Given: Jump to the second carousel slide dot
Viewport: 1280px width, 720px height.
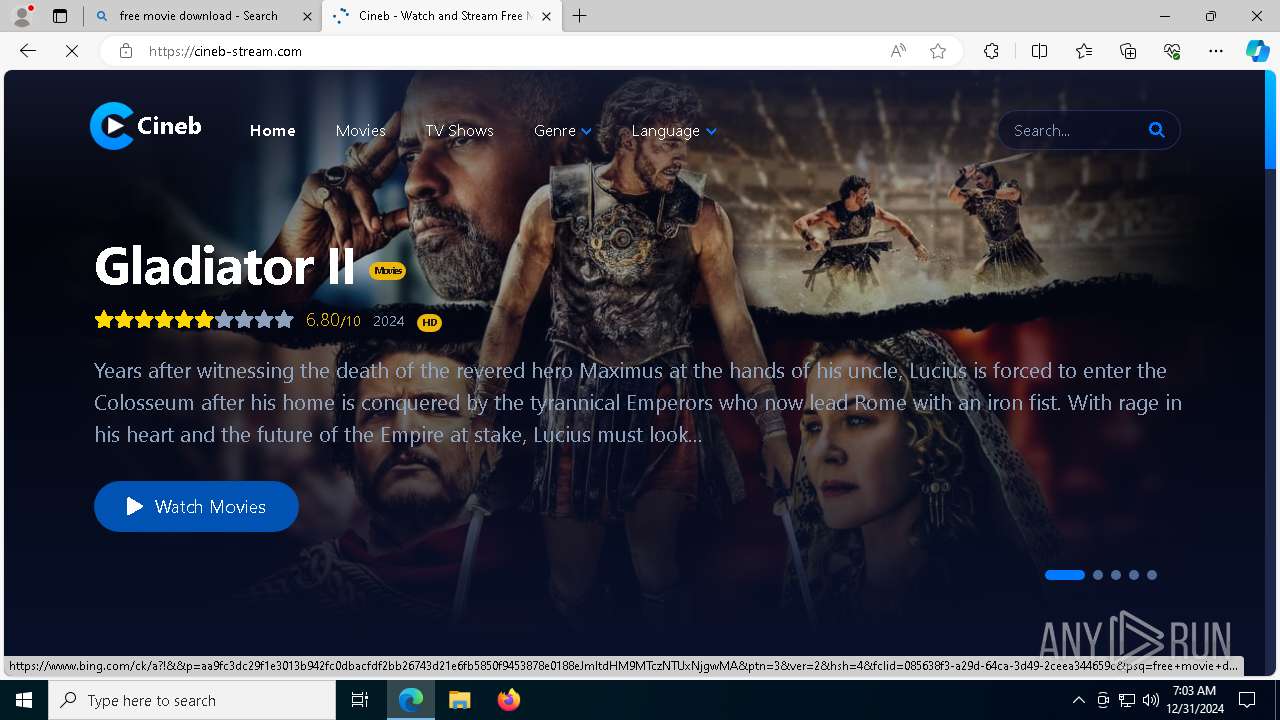Looking at the screenshot, I should (1098, 575).
